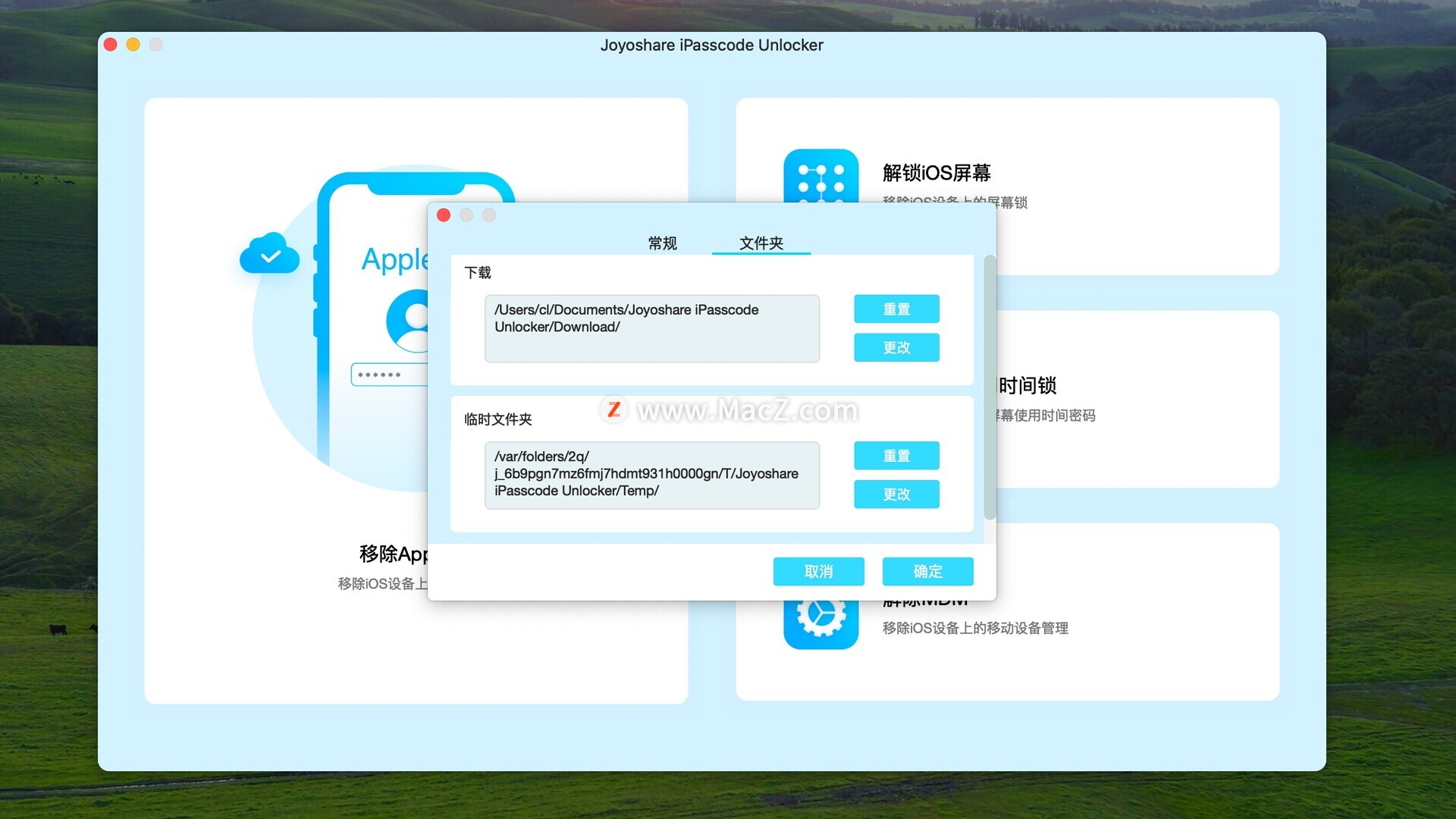Click the 时间锁 heading
The image size is (1456, 819).
1027,385
